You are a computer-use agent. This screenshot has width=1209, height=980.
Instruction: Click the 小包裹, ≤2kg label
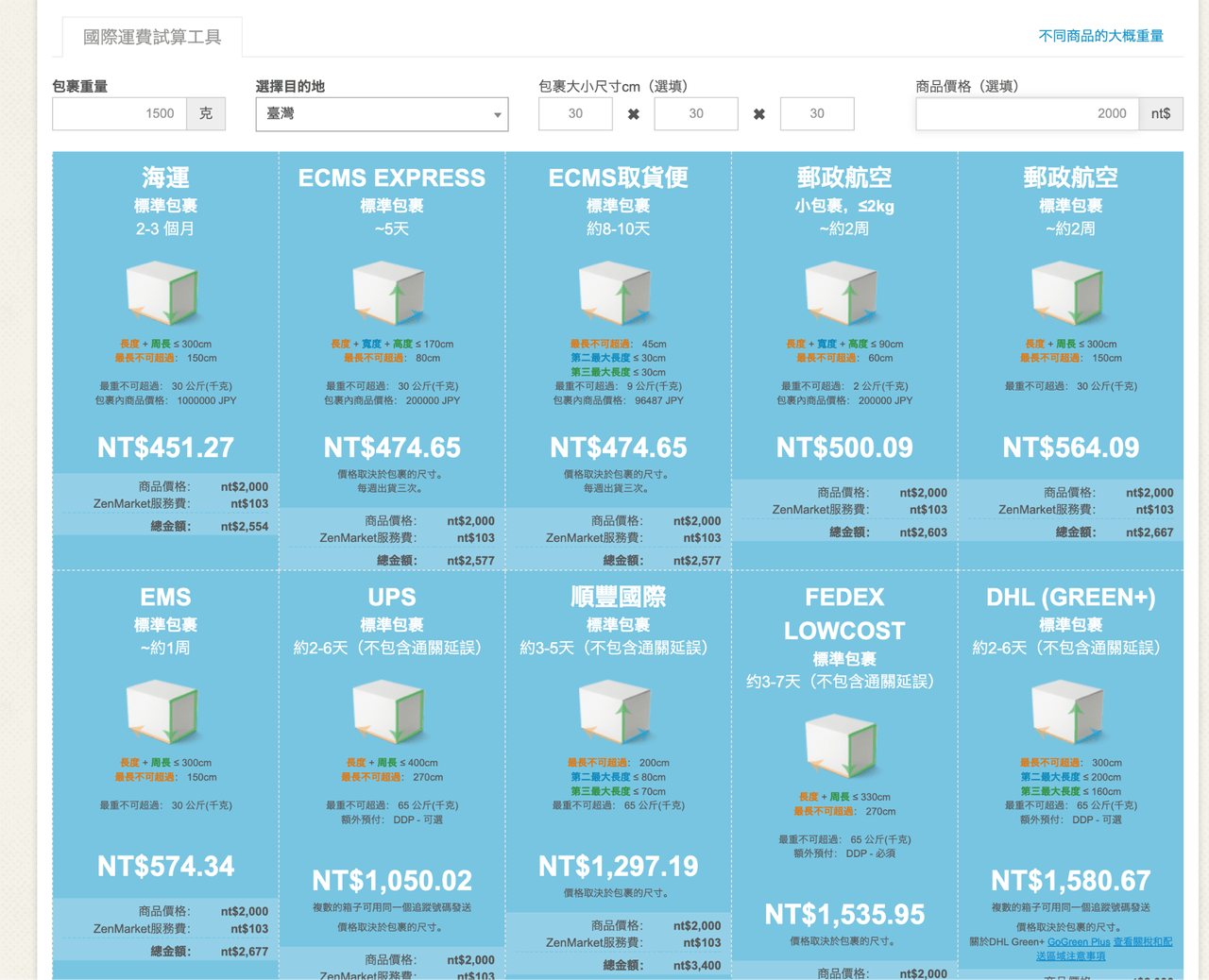click(844, 206)
